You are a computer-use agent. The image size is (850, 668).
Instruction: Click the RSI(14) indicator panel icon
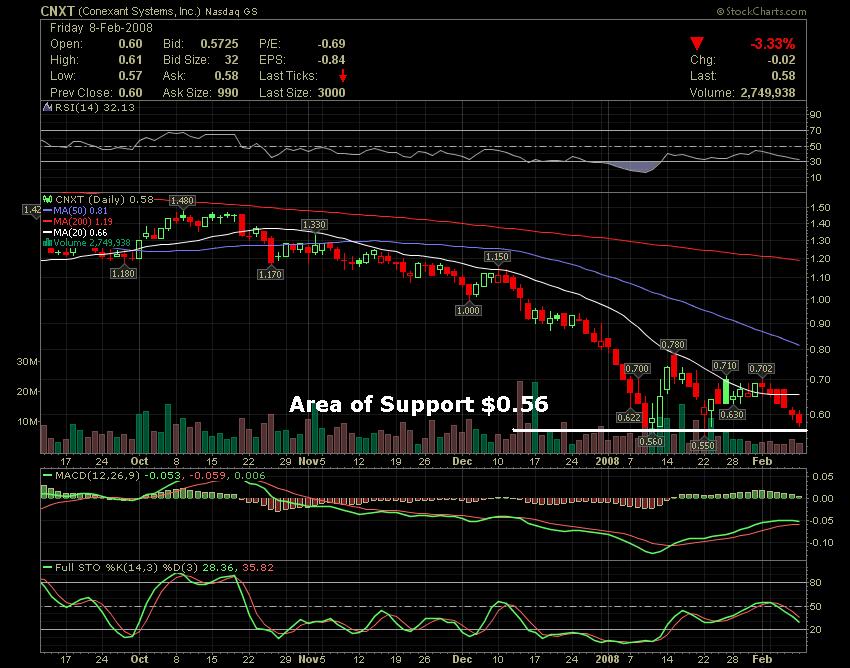(x=48, y=107)
